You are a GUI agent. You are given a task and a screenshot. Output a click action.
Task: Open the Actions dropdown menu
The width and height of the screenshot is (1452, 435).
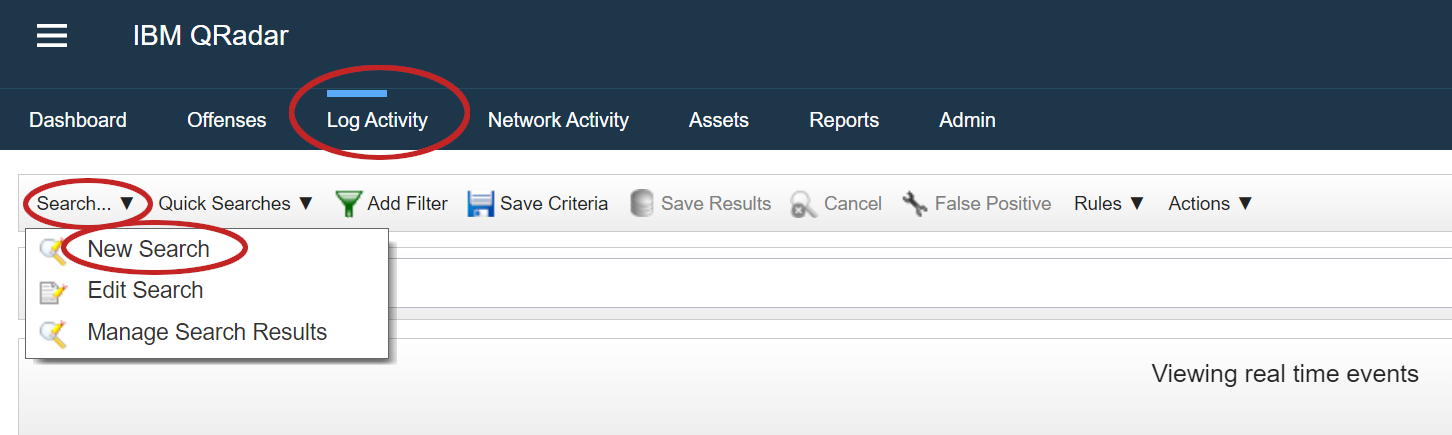(1210, 204)
